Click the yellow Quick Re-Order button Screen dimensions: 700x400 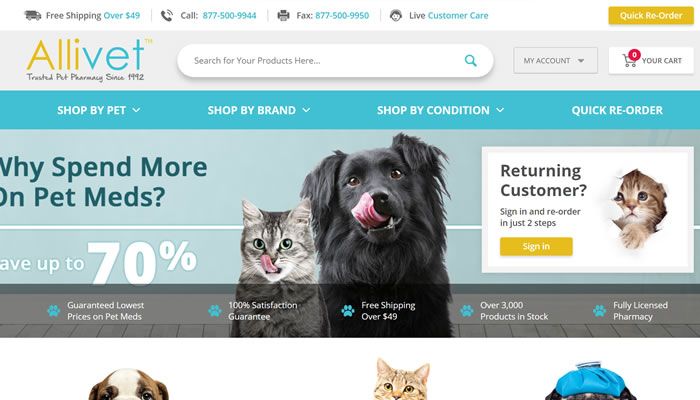coord(651,16)
